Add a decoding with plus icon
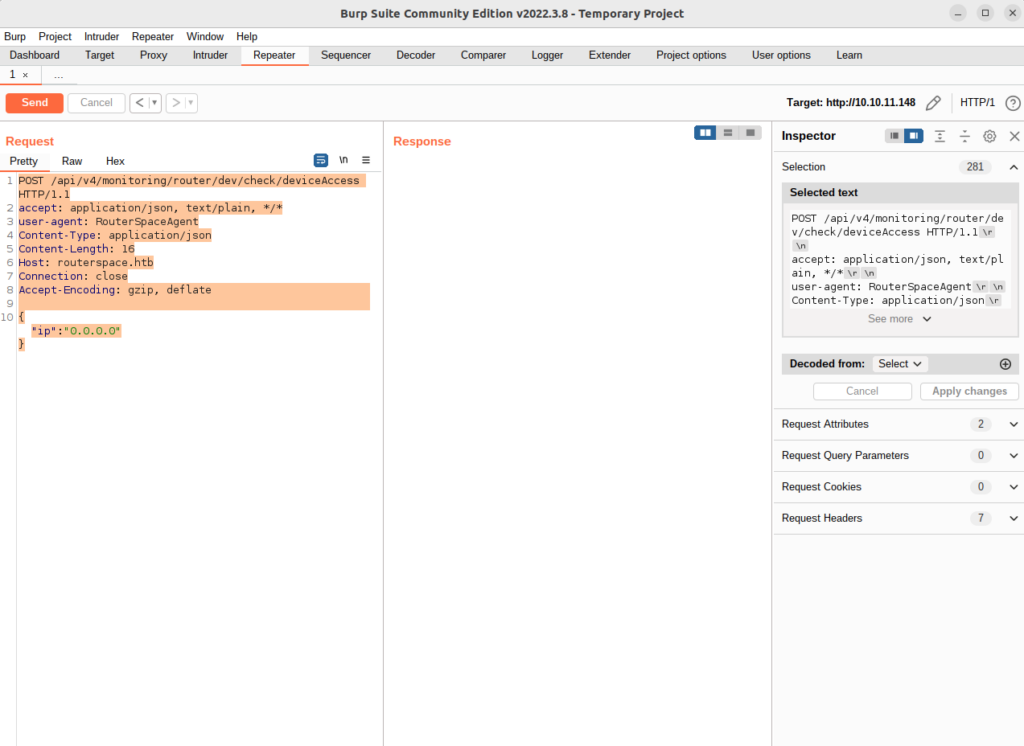 pos(1006,365)
